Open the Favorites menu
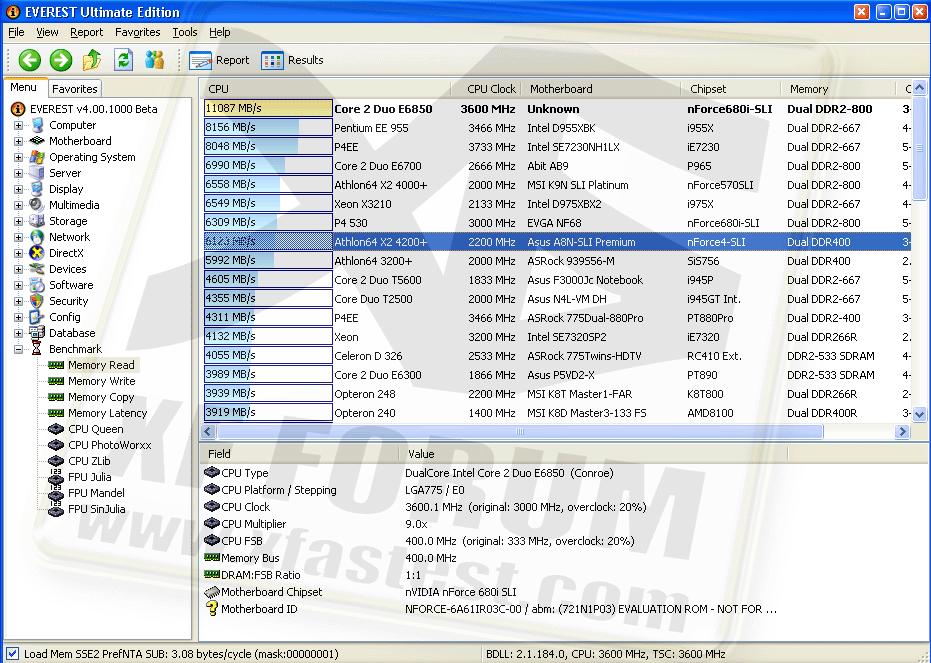931x663 pixels. tap(138, 32)
